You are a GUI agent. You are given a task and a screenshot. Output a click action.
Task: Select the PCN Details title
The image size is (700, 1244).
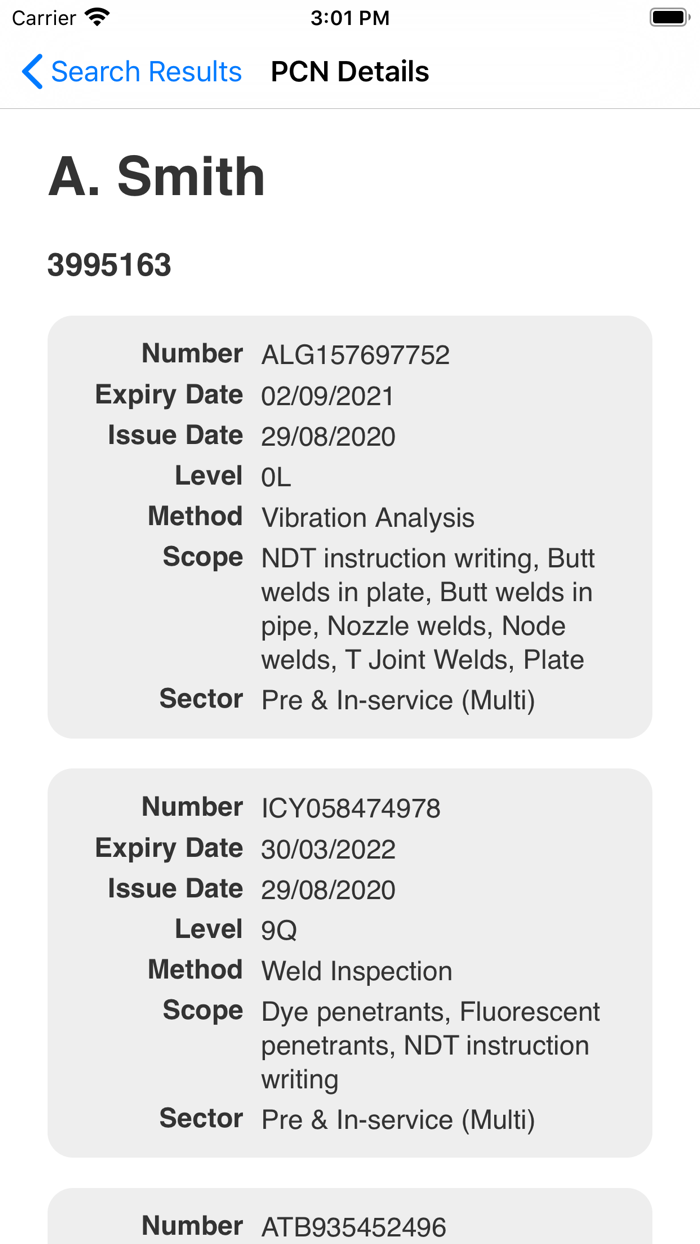[349, 72]
